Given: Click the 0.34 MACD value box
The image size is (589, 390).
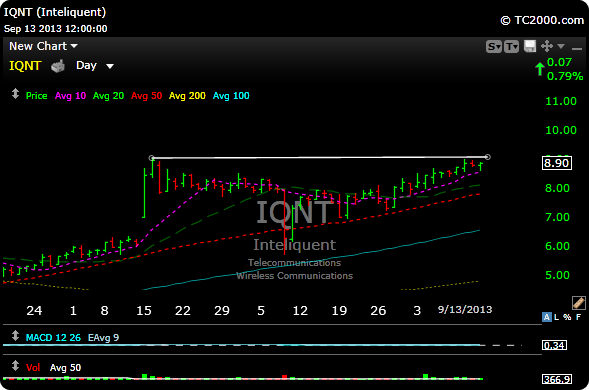Looking at the screenshot, I should pos(554,345).
